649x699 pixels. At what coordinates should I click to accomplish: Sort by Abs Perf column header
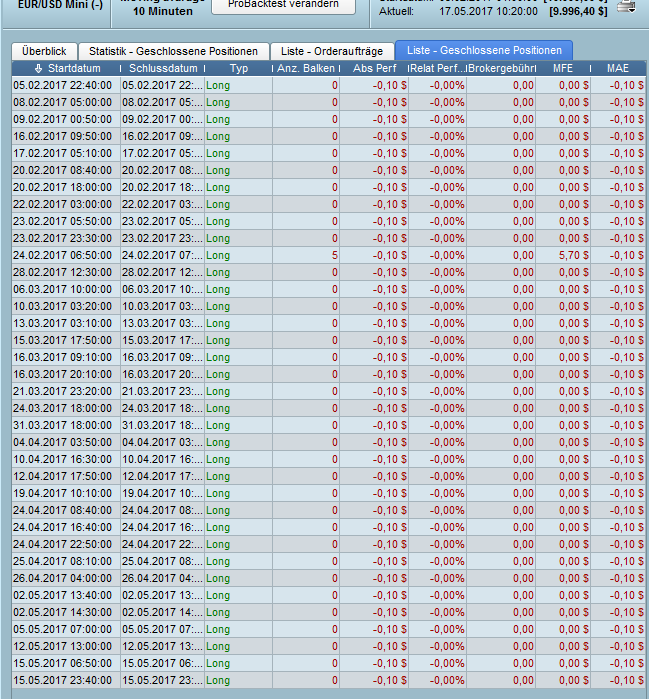(x=374, y=69)
